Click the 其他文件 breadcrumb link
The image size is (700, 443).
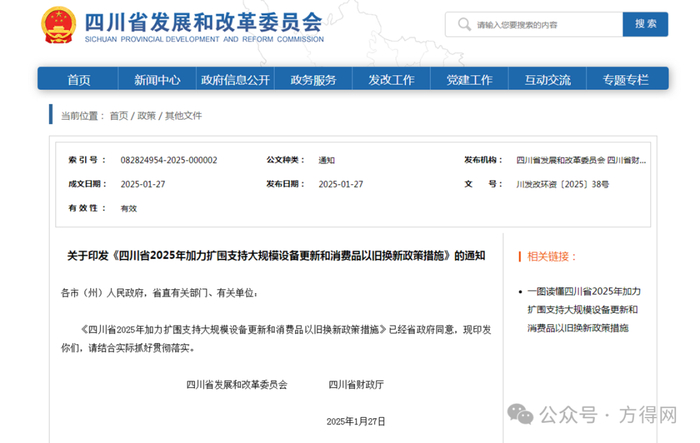pos(183,116)
